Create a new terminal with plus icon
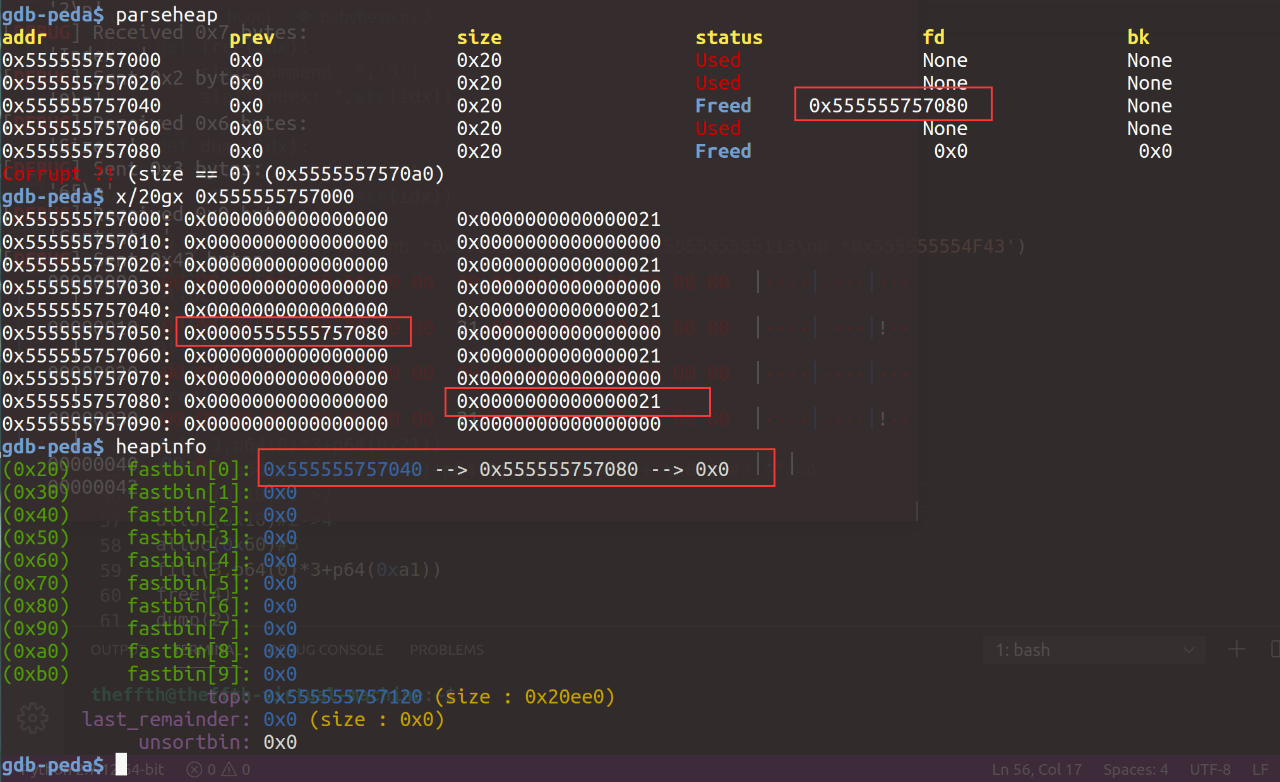 pyautogui.click(x=1237, y=650)
